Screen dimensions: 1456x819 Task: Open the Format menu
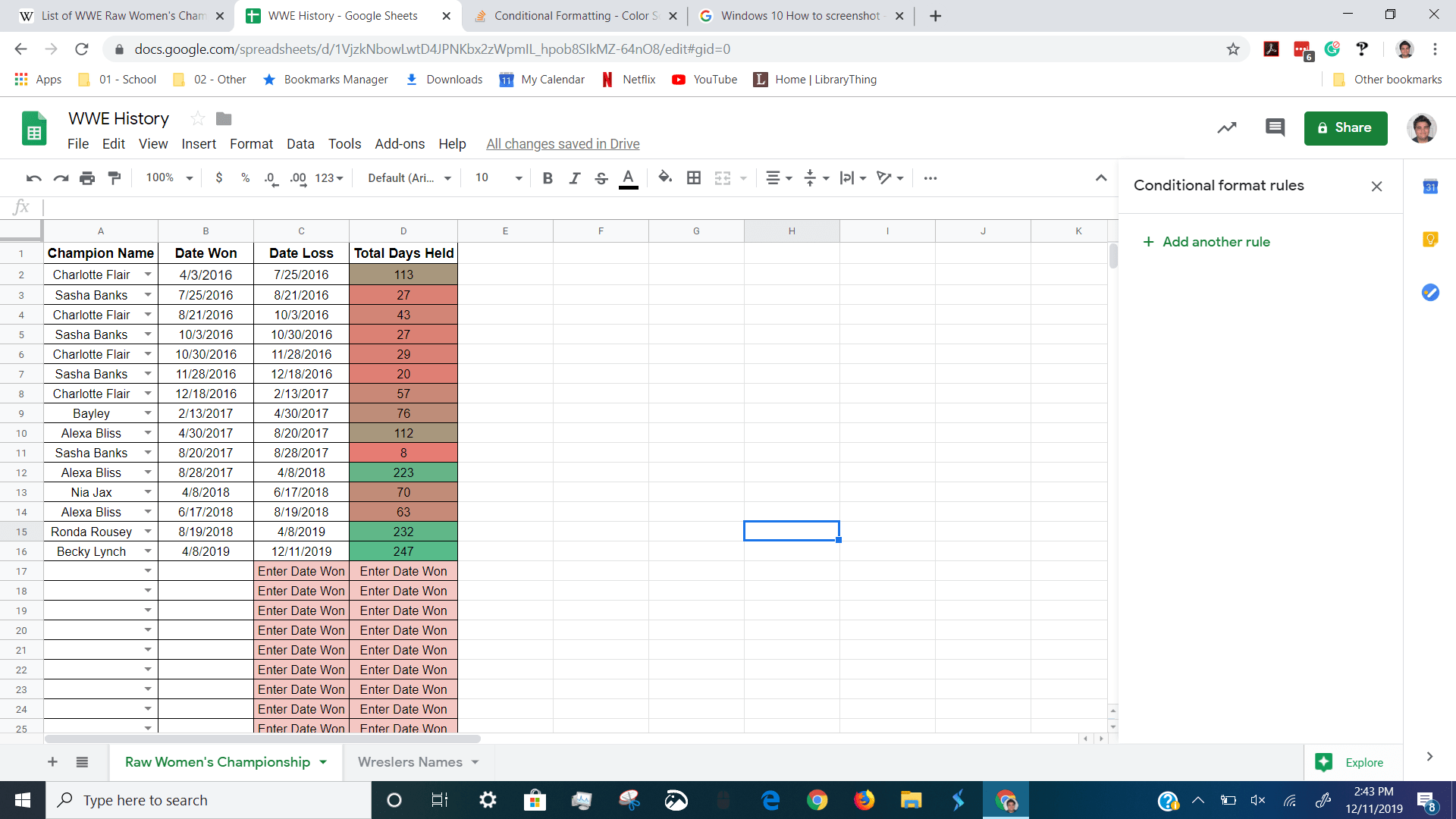[251, 143]
